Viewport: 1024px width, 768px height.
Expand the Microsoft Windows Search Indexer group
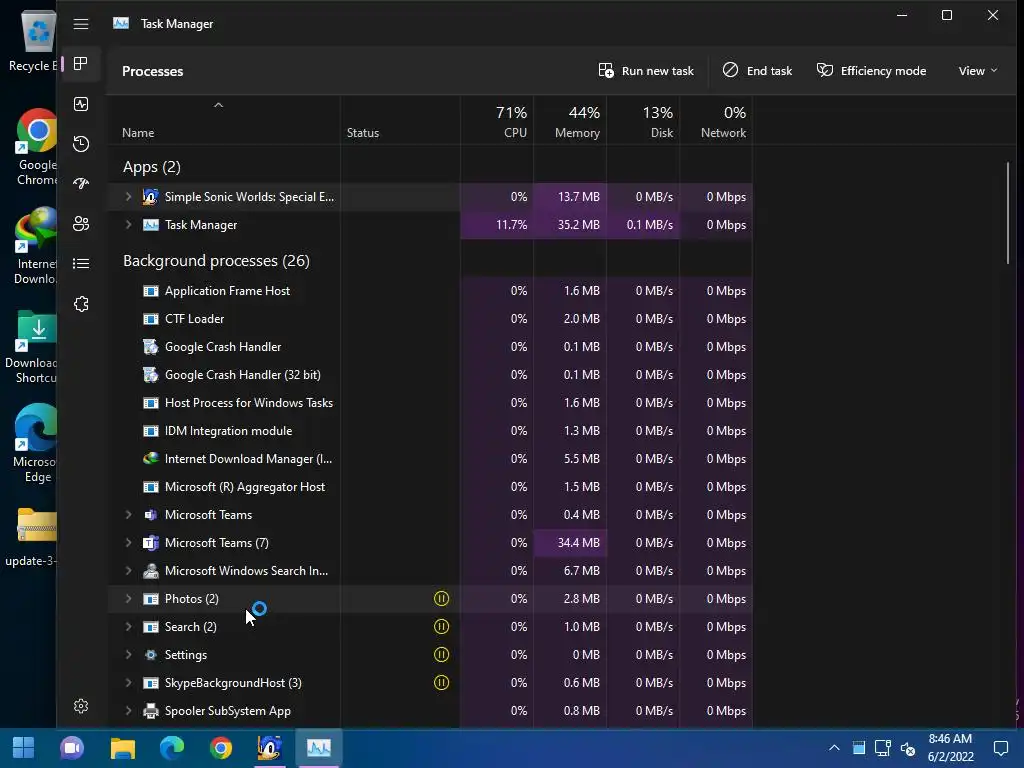pyautogui.click(x=129, y=571)
